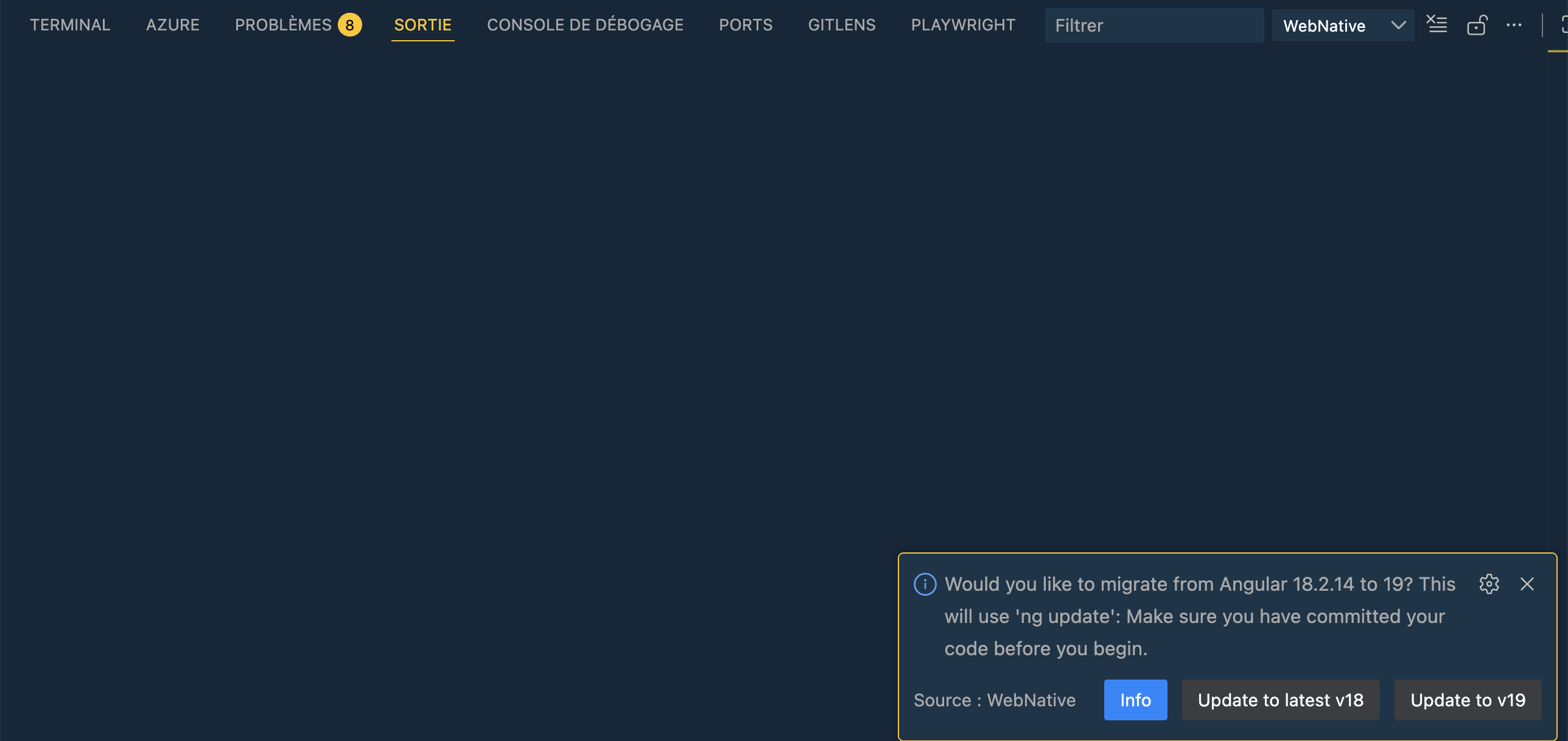Click the Info button in the notification
This screenshot has height=741, width=1568.
1135,700
